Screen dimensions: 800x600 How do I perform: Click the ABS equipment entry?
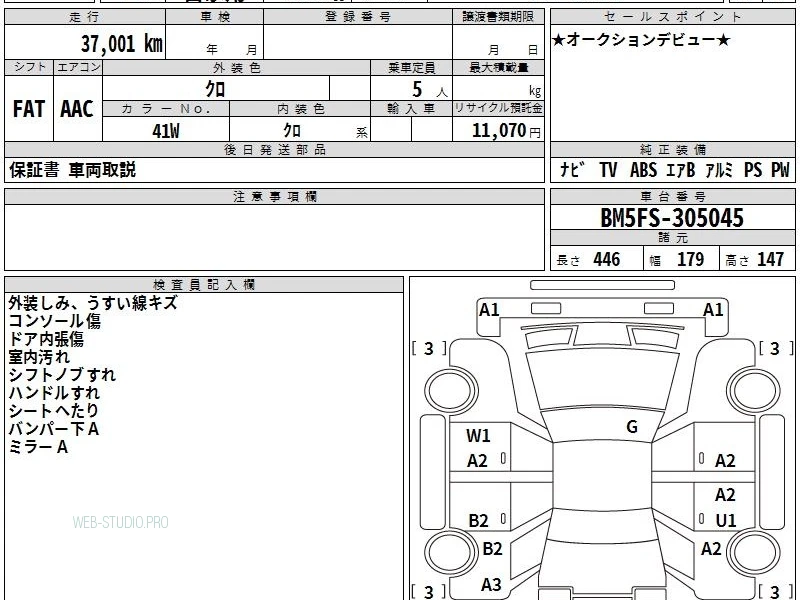point(643,170)
